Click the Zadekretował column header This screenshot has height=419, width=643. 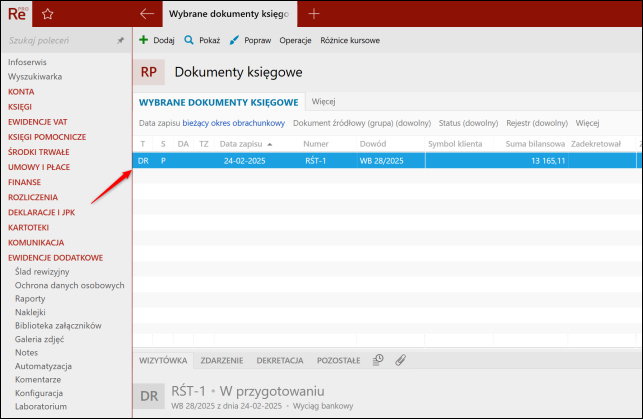tap(595, 144)
